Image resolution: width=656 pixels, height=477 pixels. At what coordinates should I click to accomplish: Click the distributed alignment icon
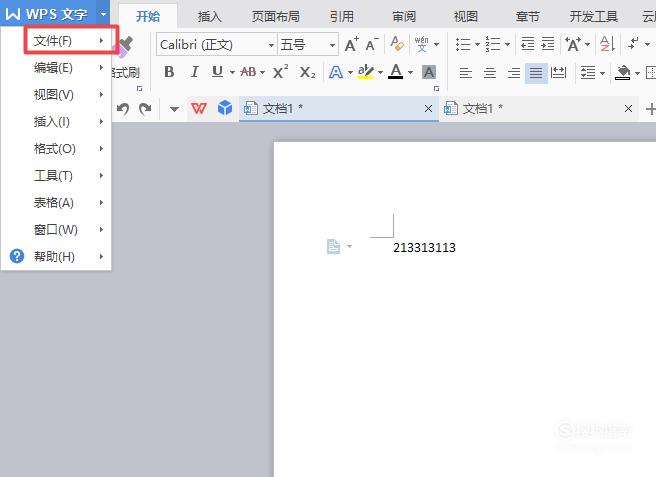[559, 73]
